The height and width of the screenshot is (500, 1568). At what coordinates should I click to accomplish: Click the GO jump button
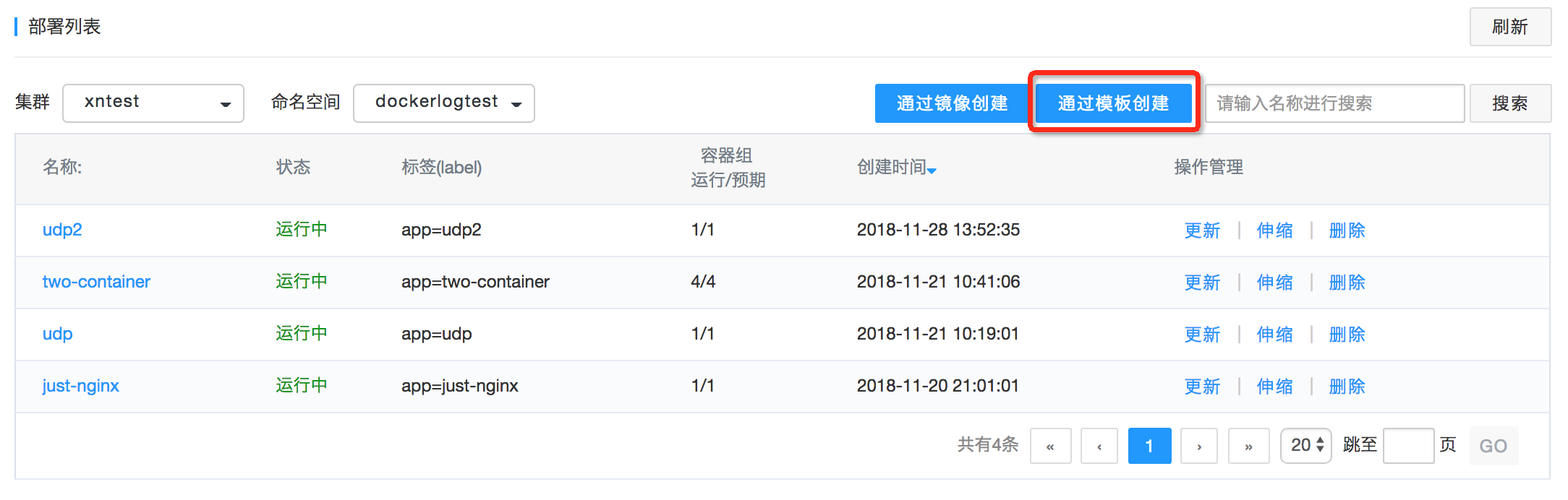point(1494,446)
